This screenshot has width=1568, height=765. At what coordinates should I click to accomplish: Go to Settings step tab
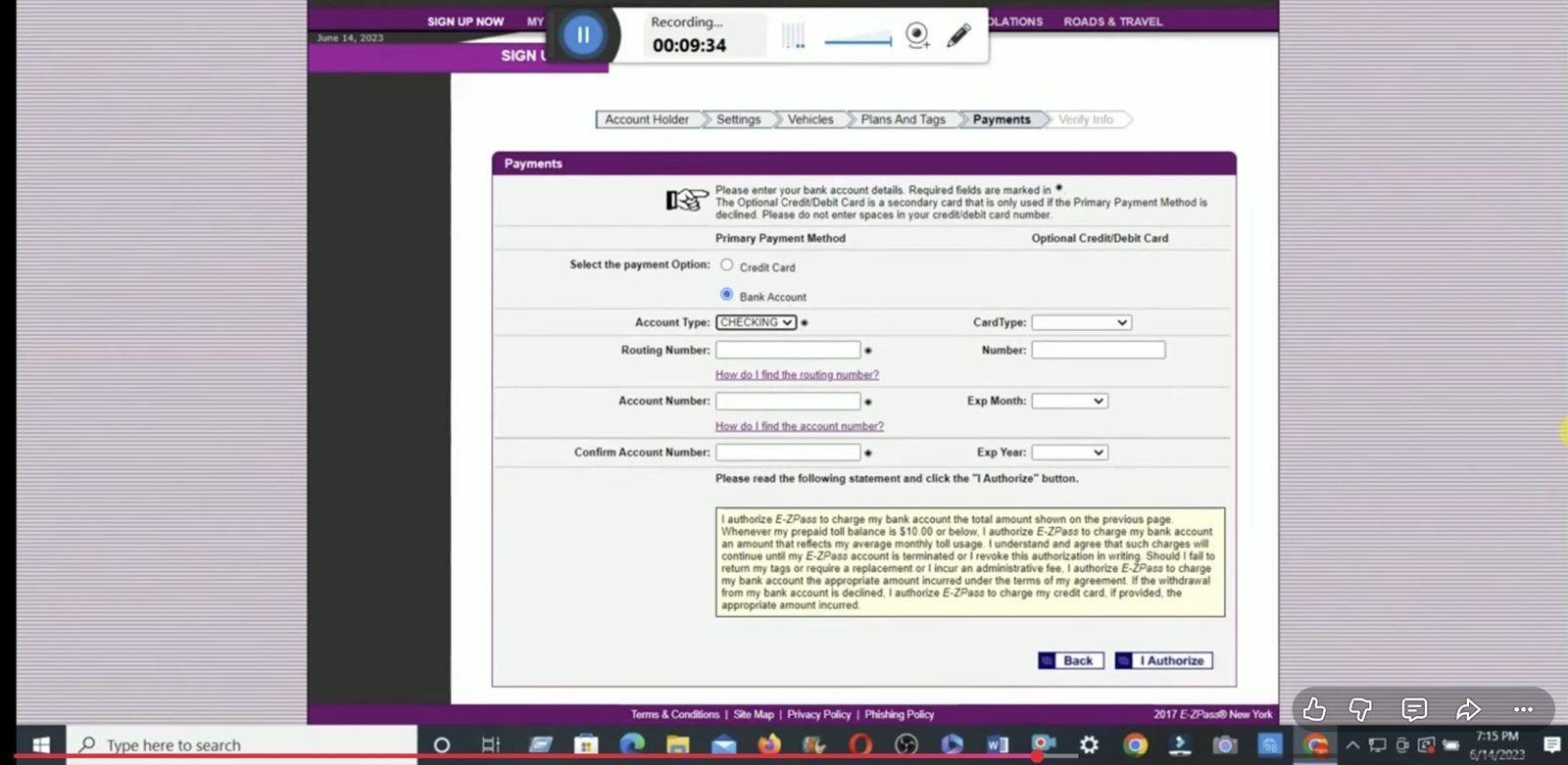pos(738,120)
